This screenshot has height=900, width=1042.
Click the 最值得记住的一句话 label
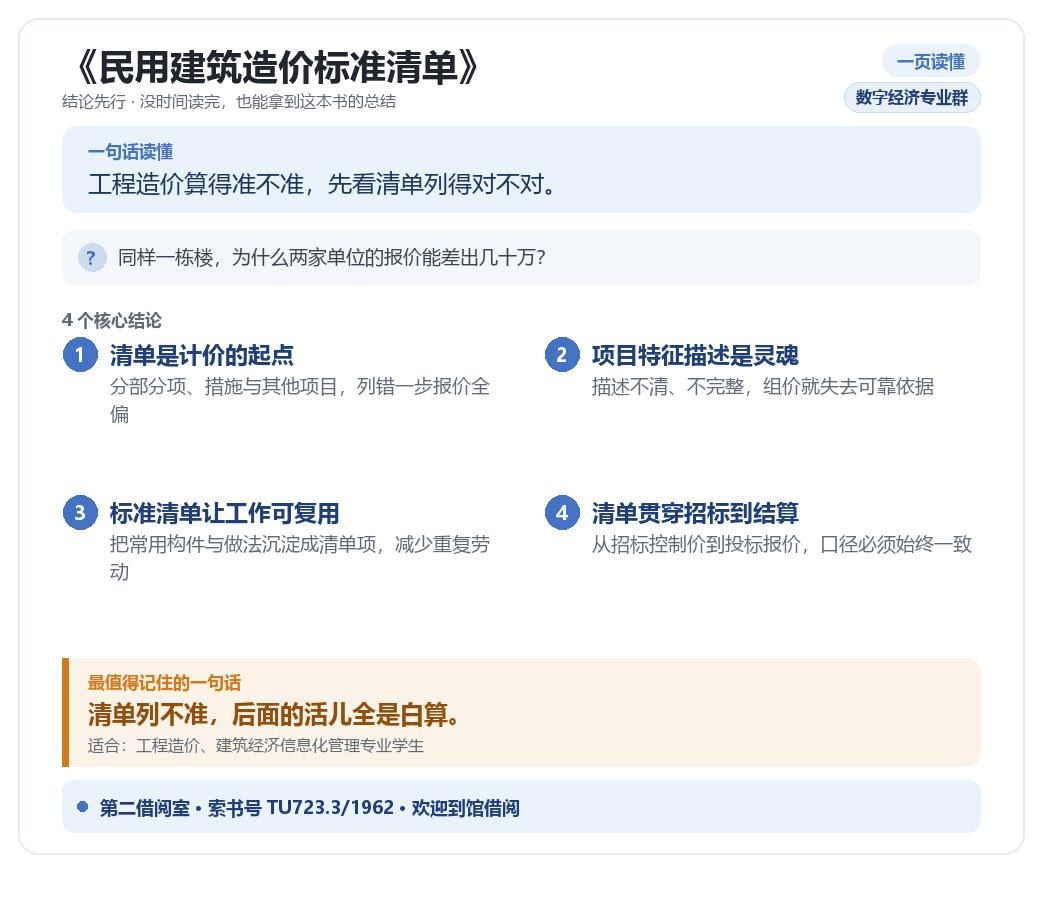(x=164, y=683)
